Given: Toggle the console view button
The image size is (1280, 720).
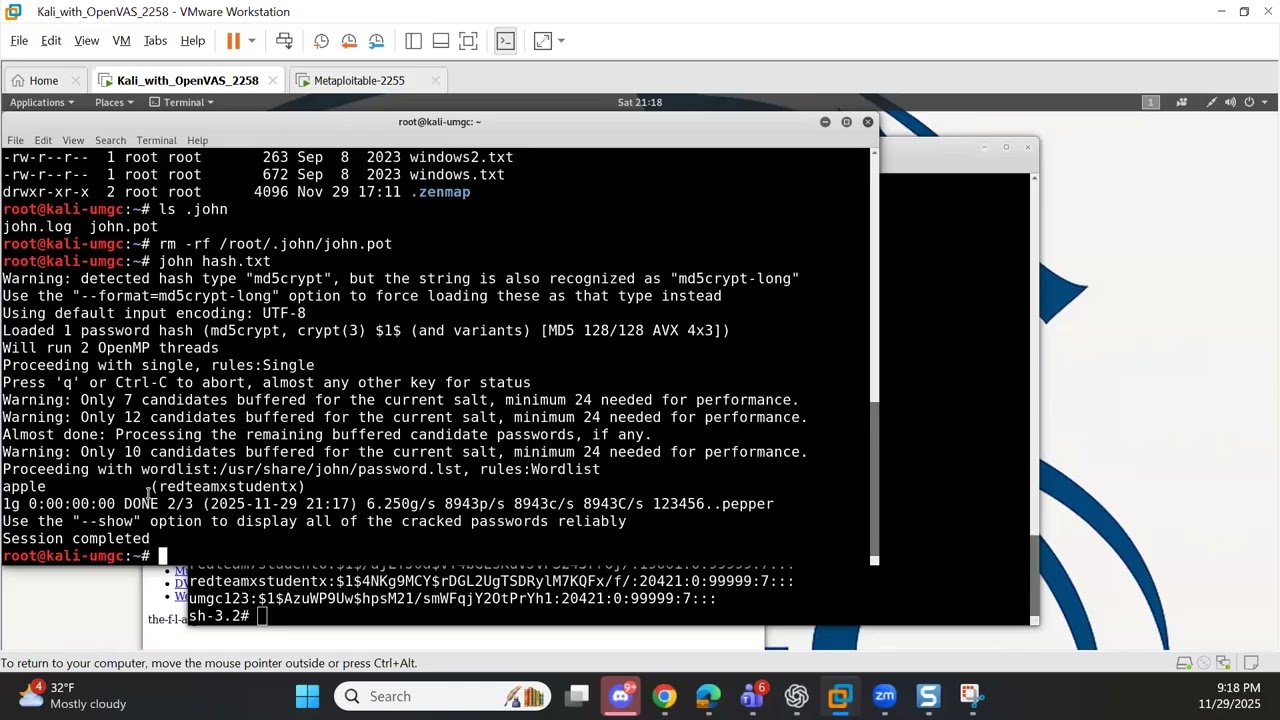Looking at the screenshot, I should coord(505,41).
